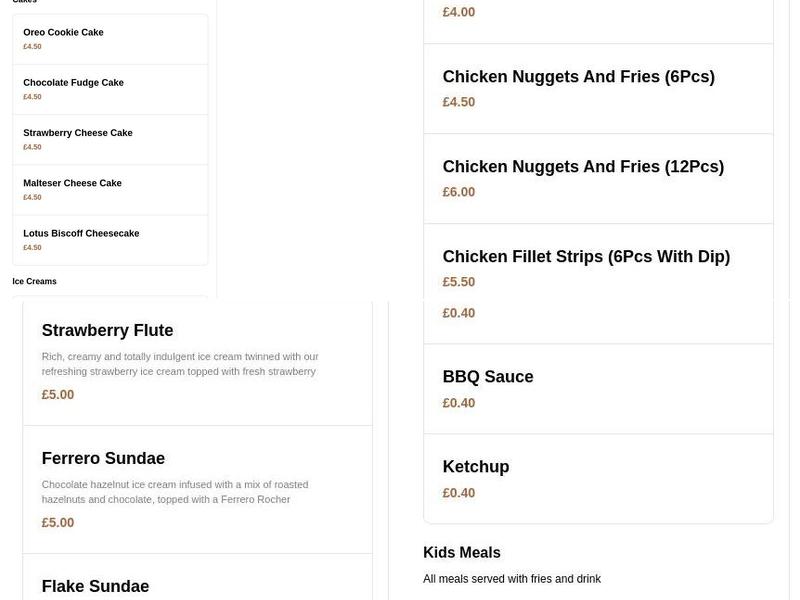Click the fries and drink description text
Viewport: 800px width, 600px height.
(x=511, y=578)
